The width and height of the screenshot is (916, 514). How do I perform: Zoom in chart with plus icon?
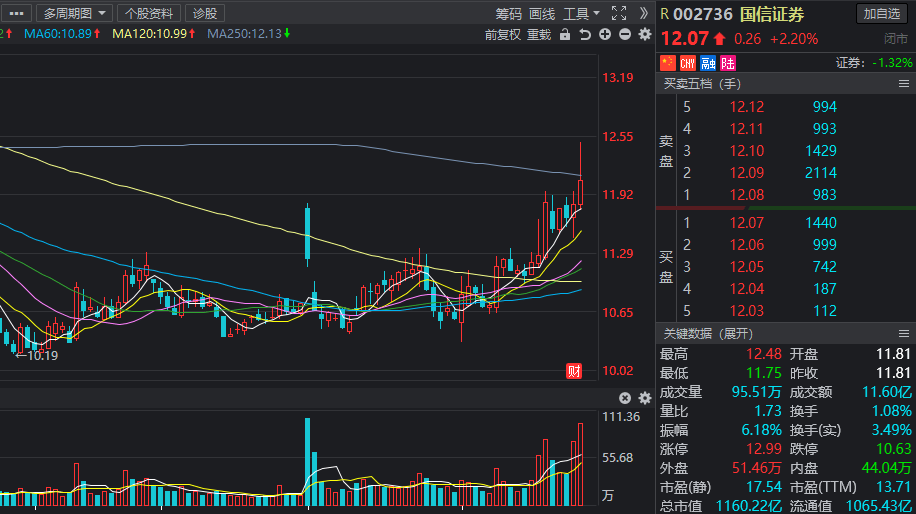(x=605, y=35)
